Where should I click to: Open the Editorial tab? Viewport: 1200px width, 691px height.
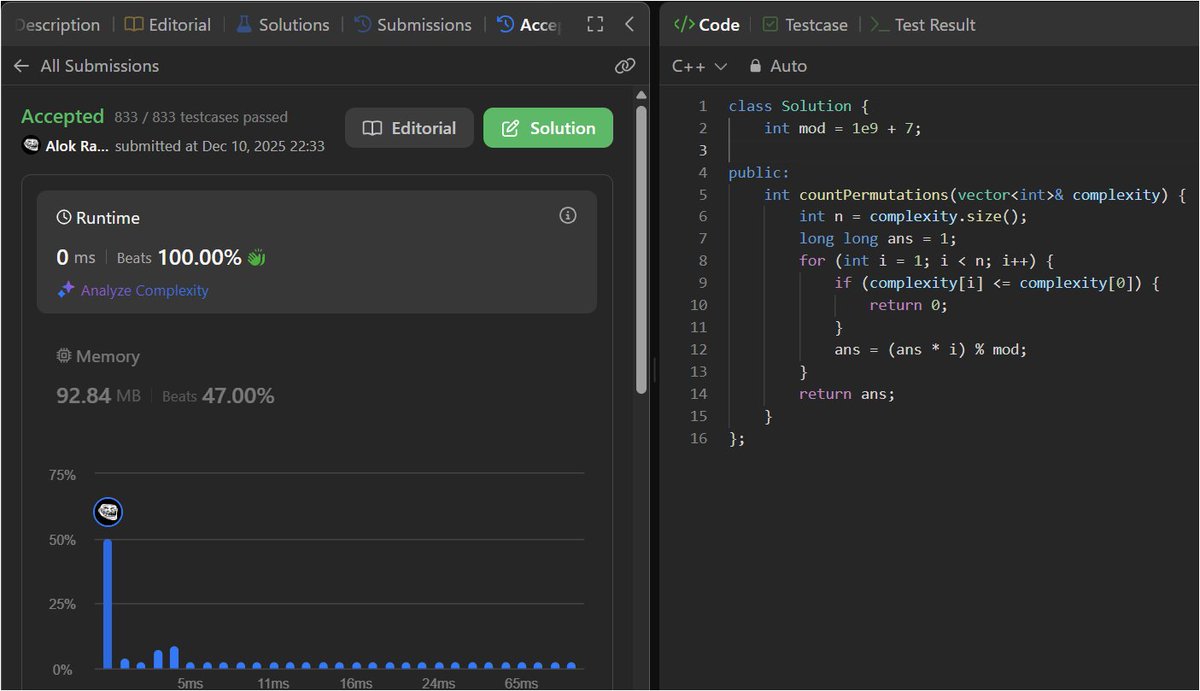[x=168, y=25]
